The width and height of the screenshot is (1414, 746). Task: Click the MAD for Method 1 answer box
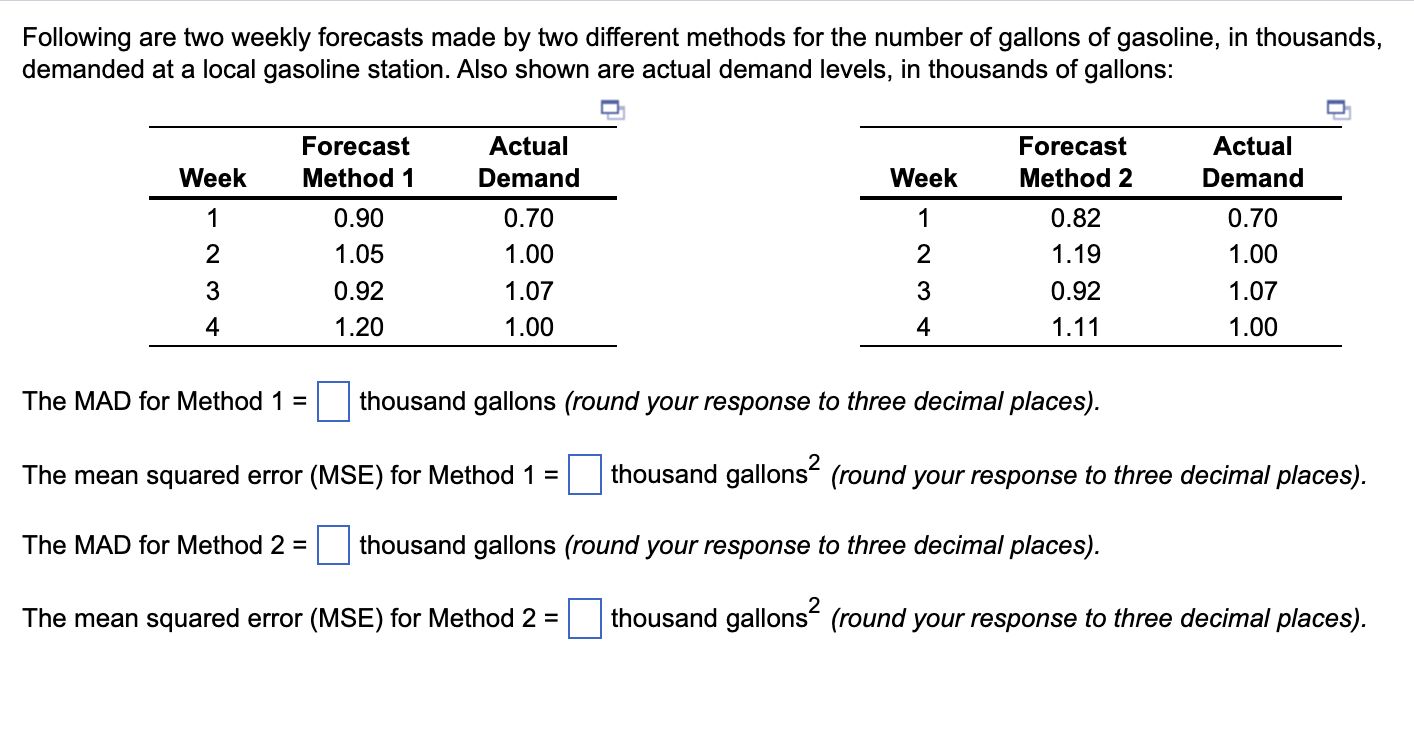[x=333, y=402]
